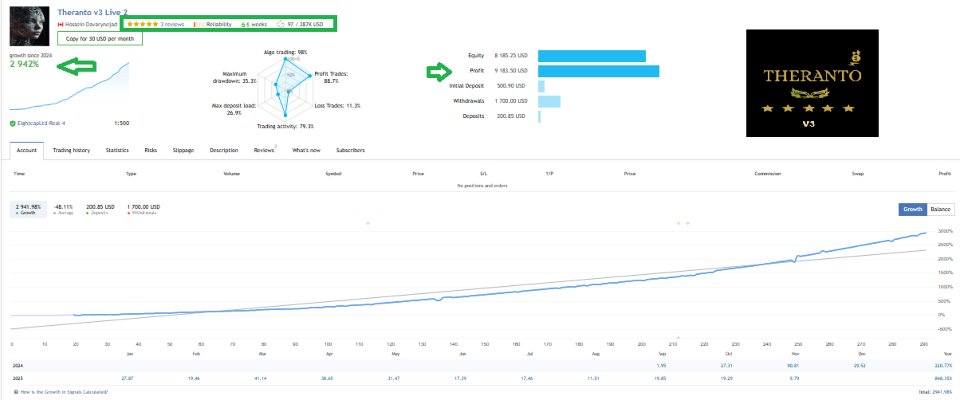Click the Theranto V3 logo banner

812,82
